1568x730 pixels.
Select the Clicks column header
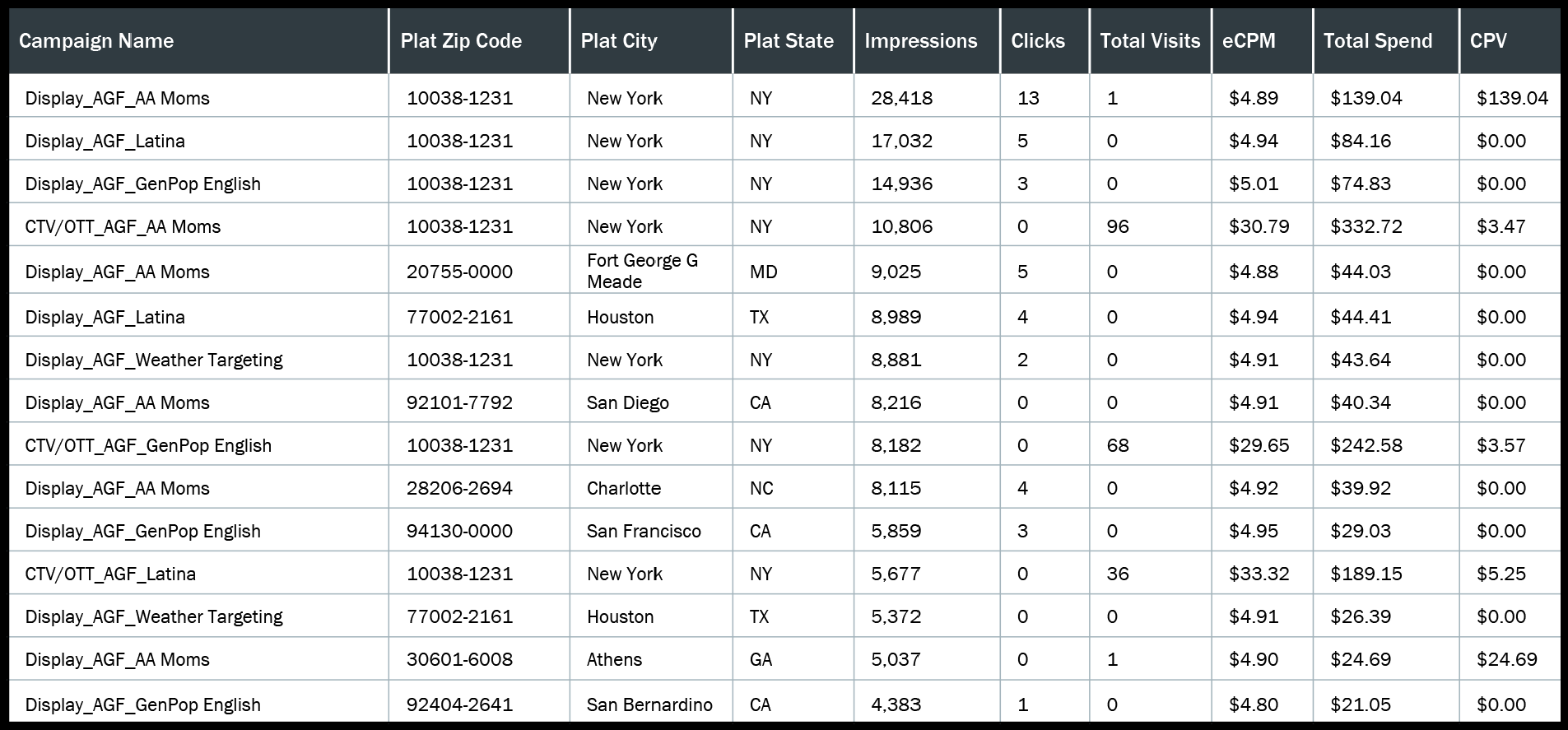click(x=1038, y=41)
